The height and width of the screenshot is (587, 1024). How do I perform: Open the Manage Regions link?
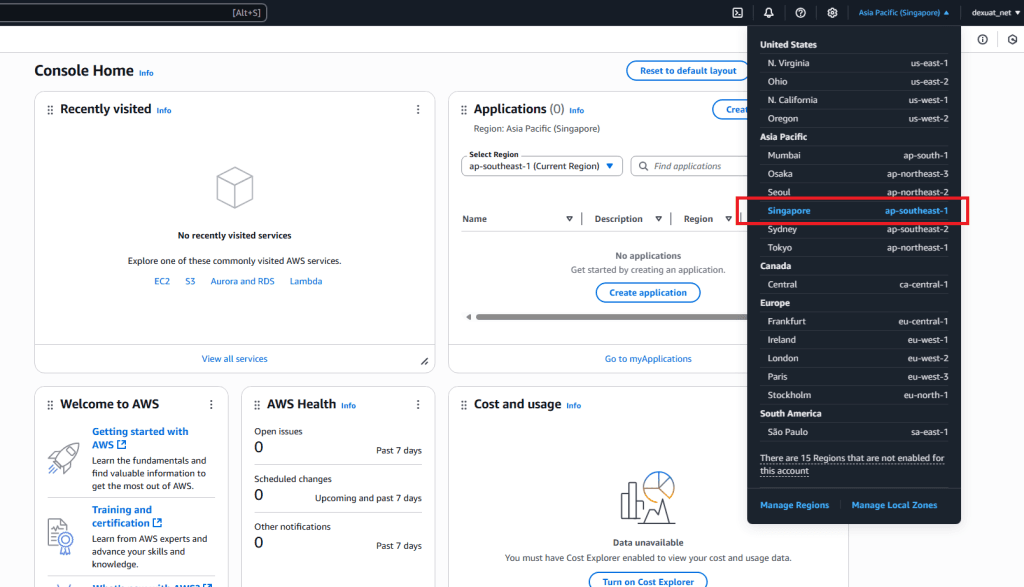pos(794,505)
